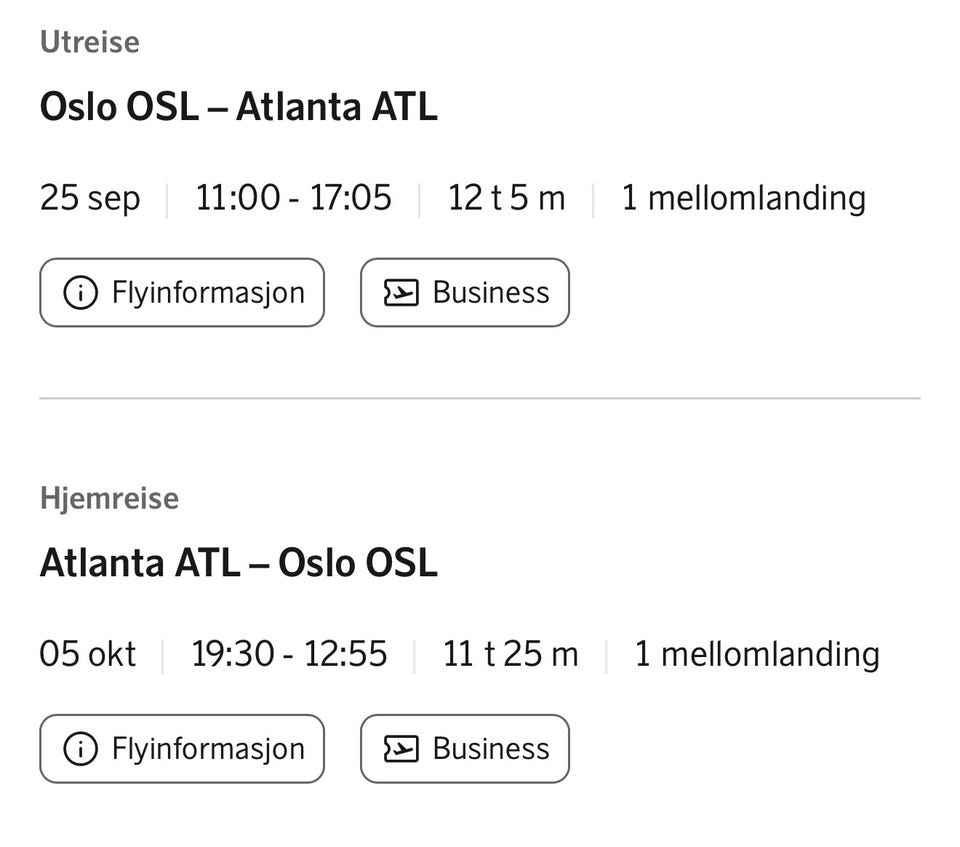Viewport: 960px width, 847px height.
Task: Click the 11 t 25 m duration
Action: pyautogui.click(x=511, y=653)
